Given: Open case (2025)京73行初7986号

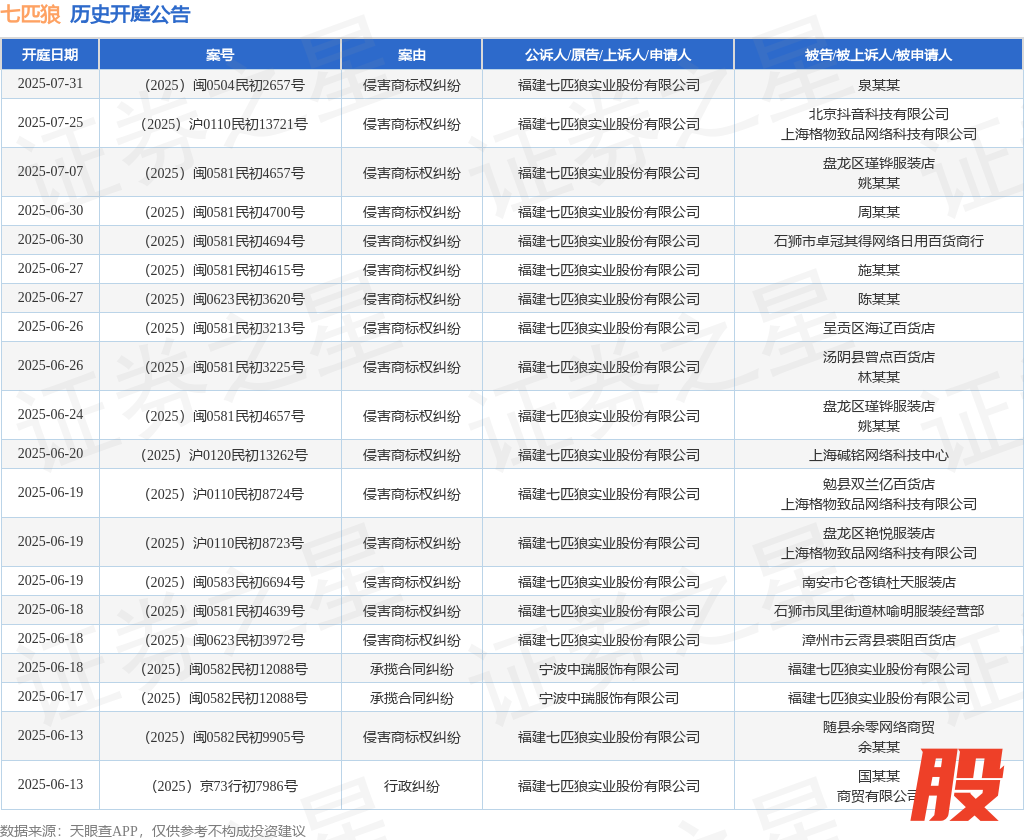Looking at the screenshot, I should tap(220, 786).
